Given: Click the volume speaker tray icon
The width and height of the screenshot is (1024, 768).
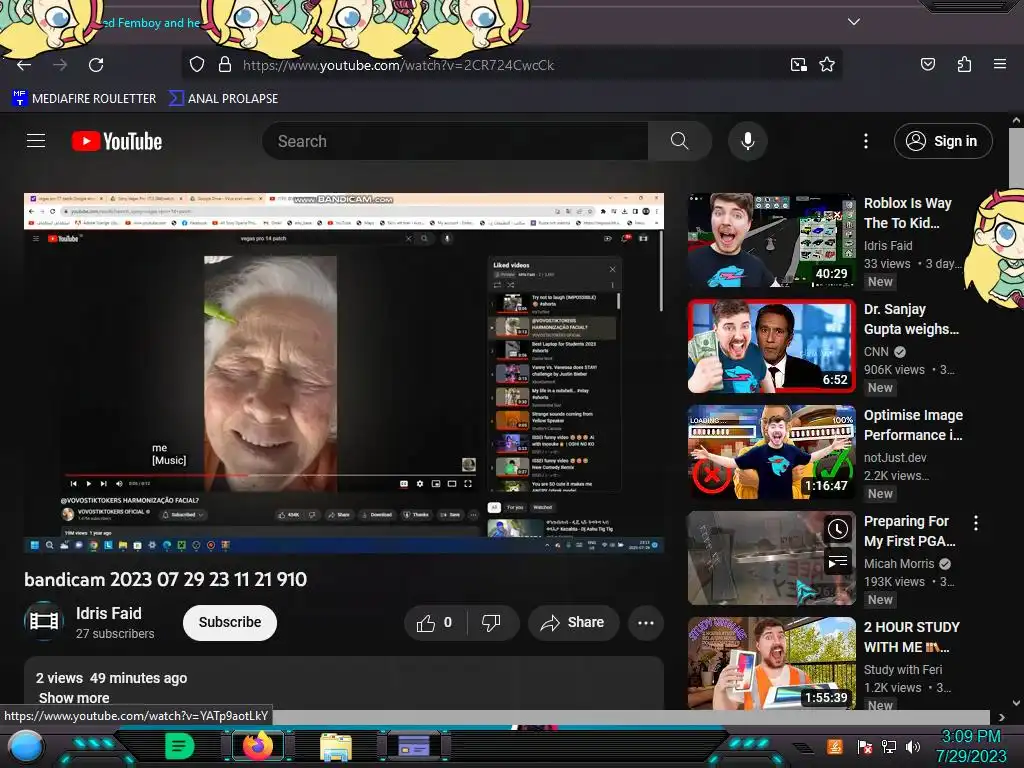Looking at the screenshot, I should coord(912,746).
